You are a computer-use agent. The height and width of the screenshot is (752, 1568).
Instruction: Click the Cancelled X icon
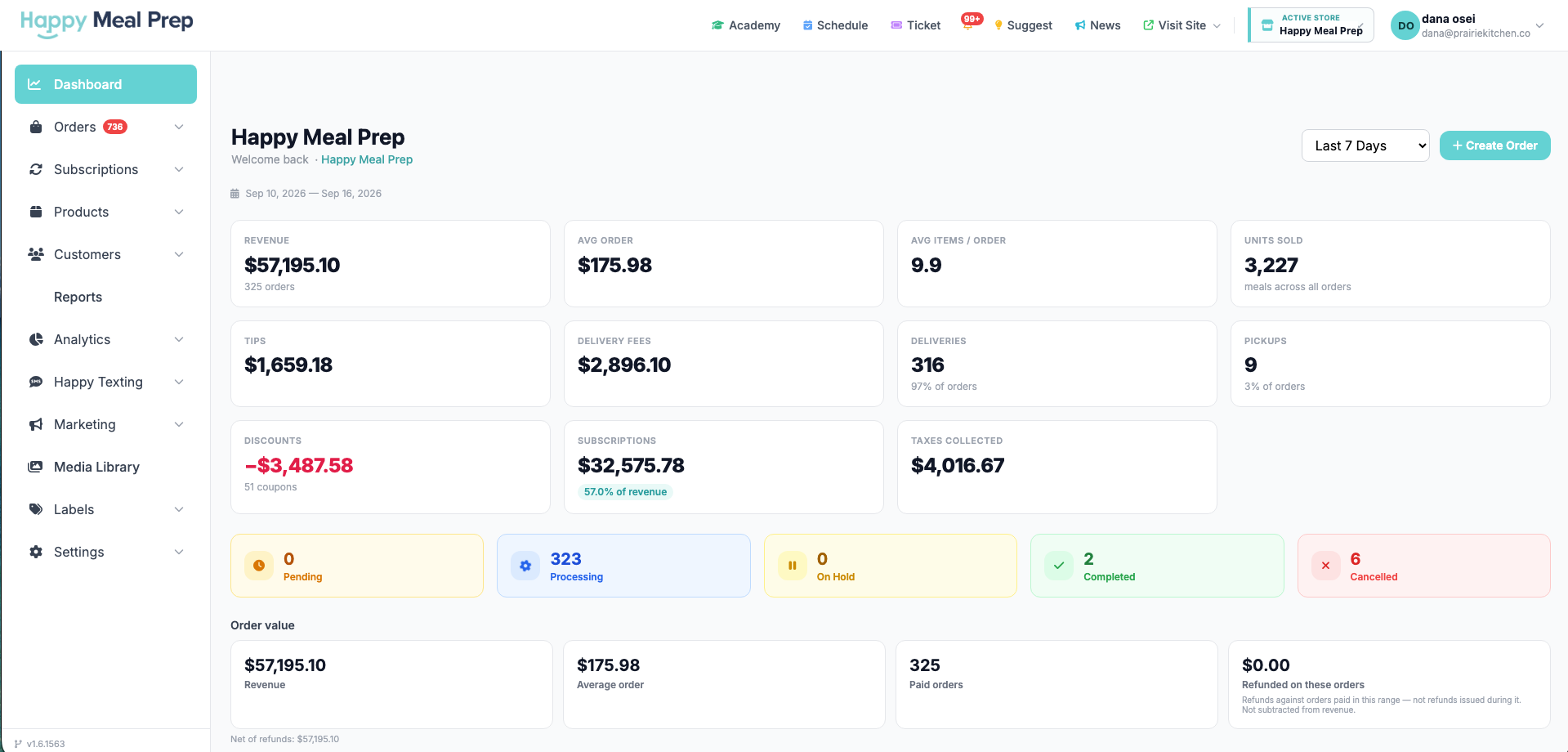1325,566
